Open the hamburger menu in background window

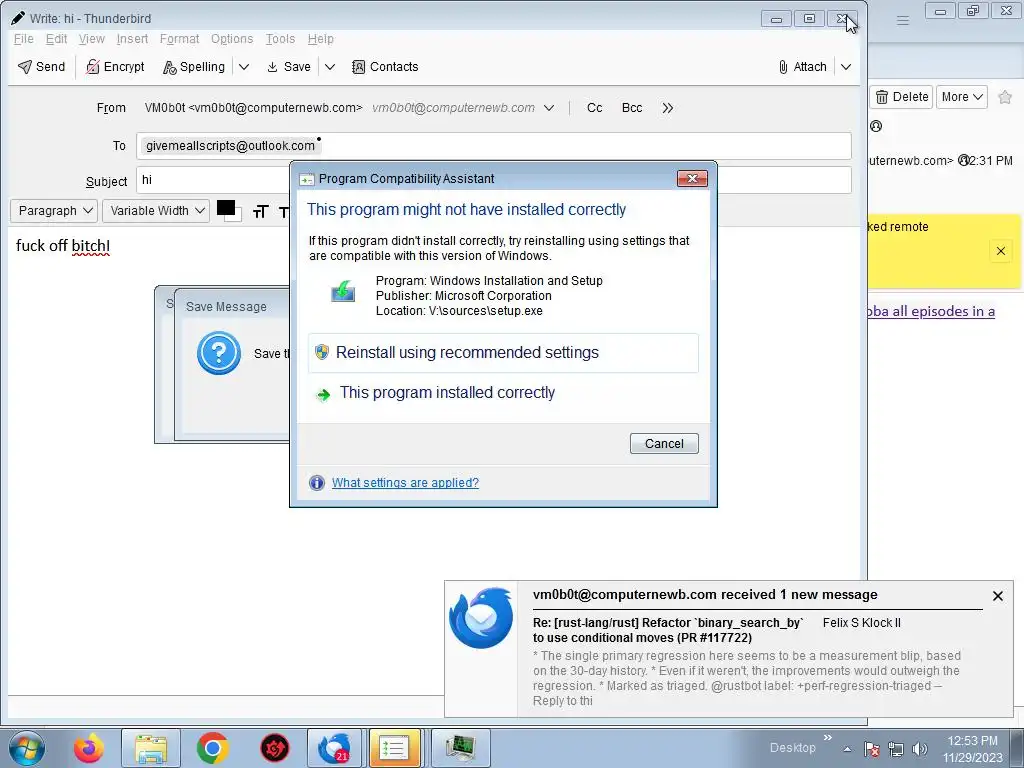pos(903,20)
